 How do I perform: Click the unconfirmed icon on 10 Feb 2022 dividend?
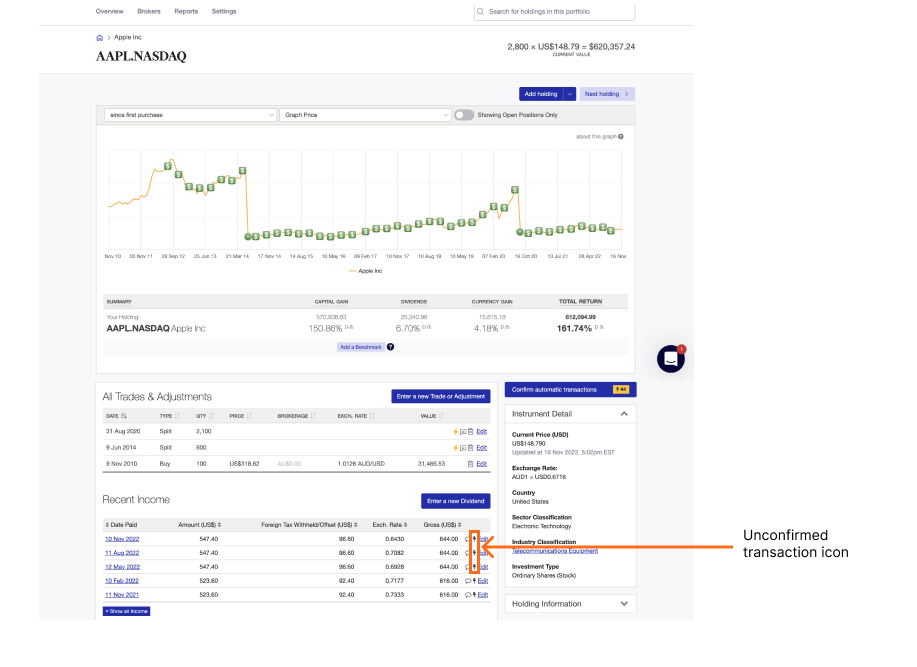coord(474,581)
